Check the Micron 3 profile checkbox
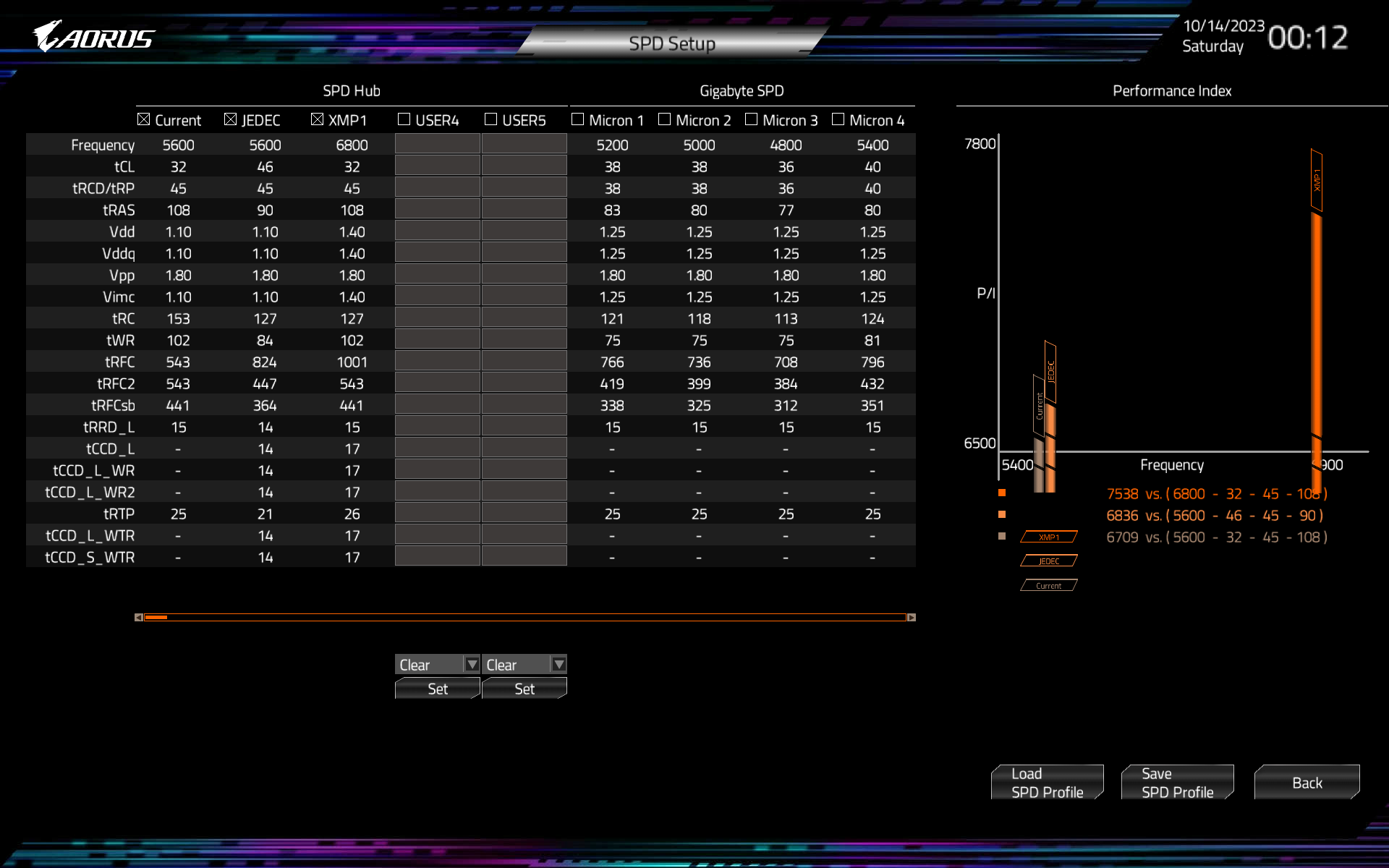 click(x=751, y=119)
